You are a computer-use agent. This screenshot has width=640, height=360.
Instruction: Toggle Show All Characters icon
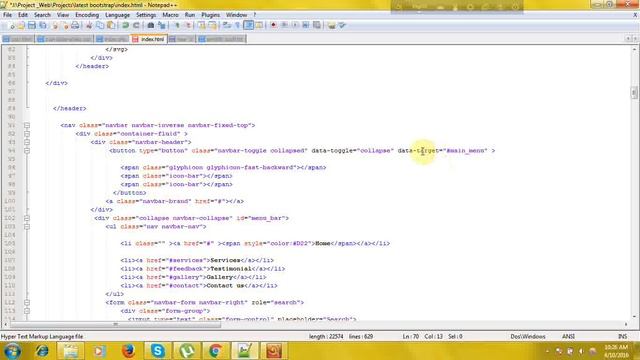tap(238, 25)
